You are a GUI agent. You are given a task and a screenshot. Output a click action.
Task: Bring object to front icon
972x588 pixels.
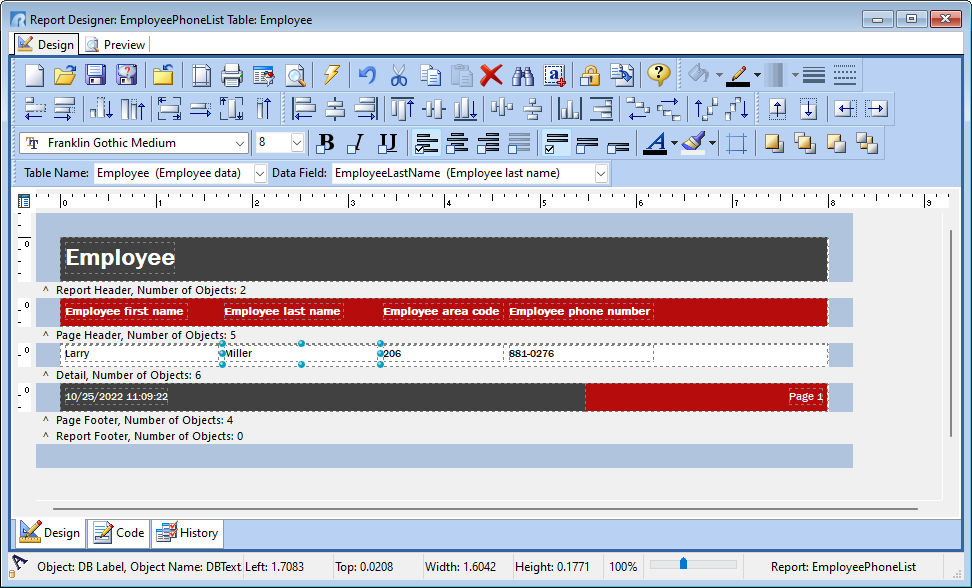click(x=773, y=143)
